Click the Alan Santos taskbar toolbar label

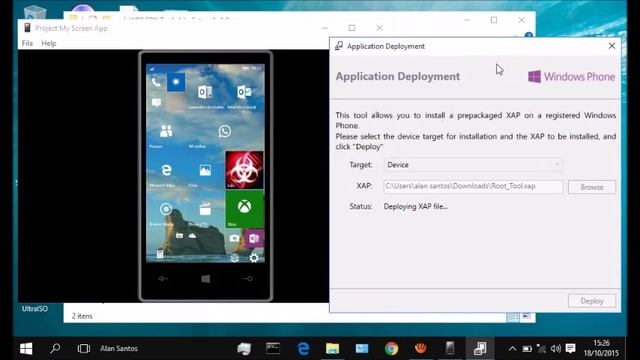[x=119, y=348]
